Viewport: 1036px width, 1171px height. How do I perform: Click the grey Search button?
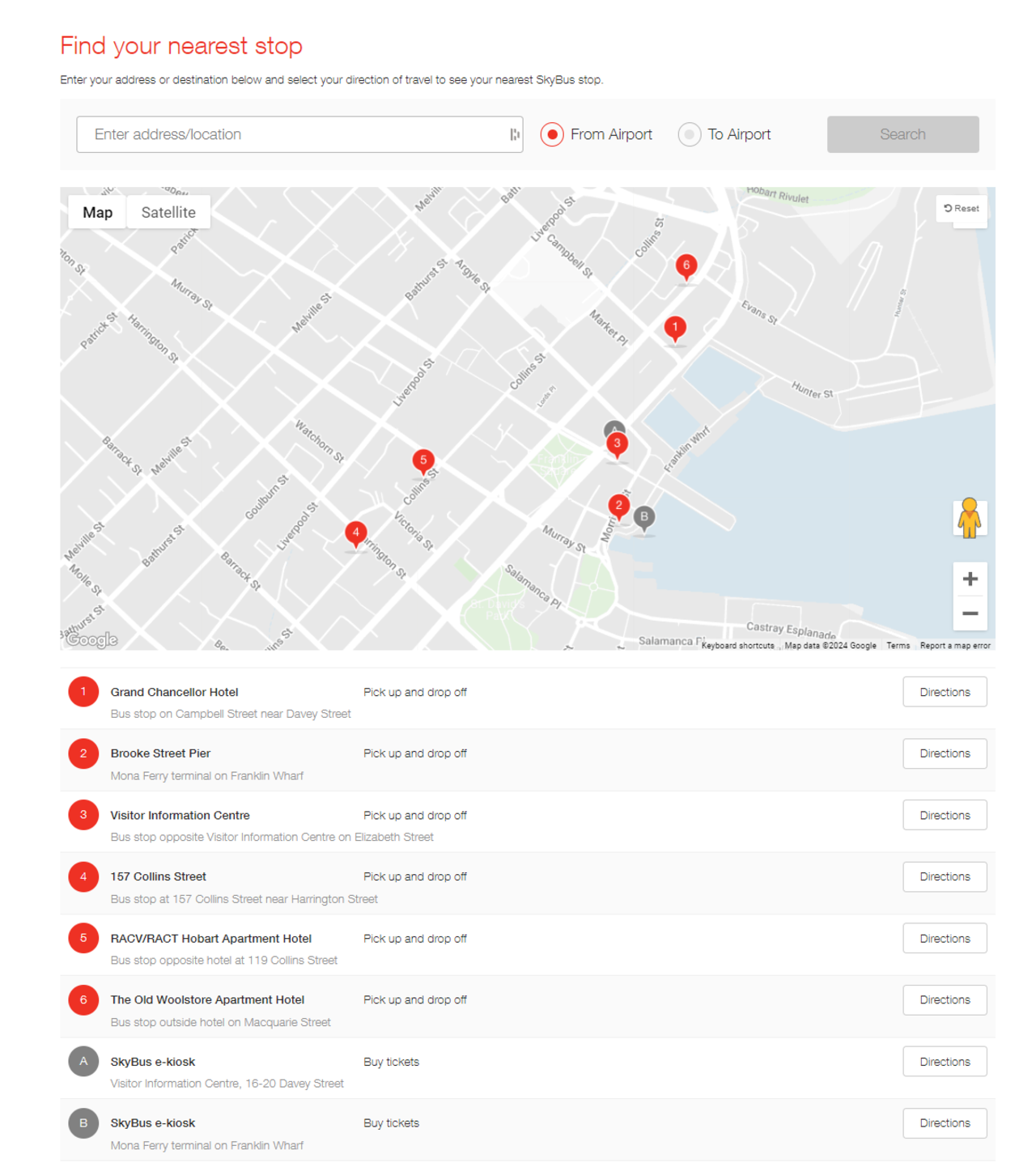point(902,134)
